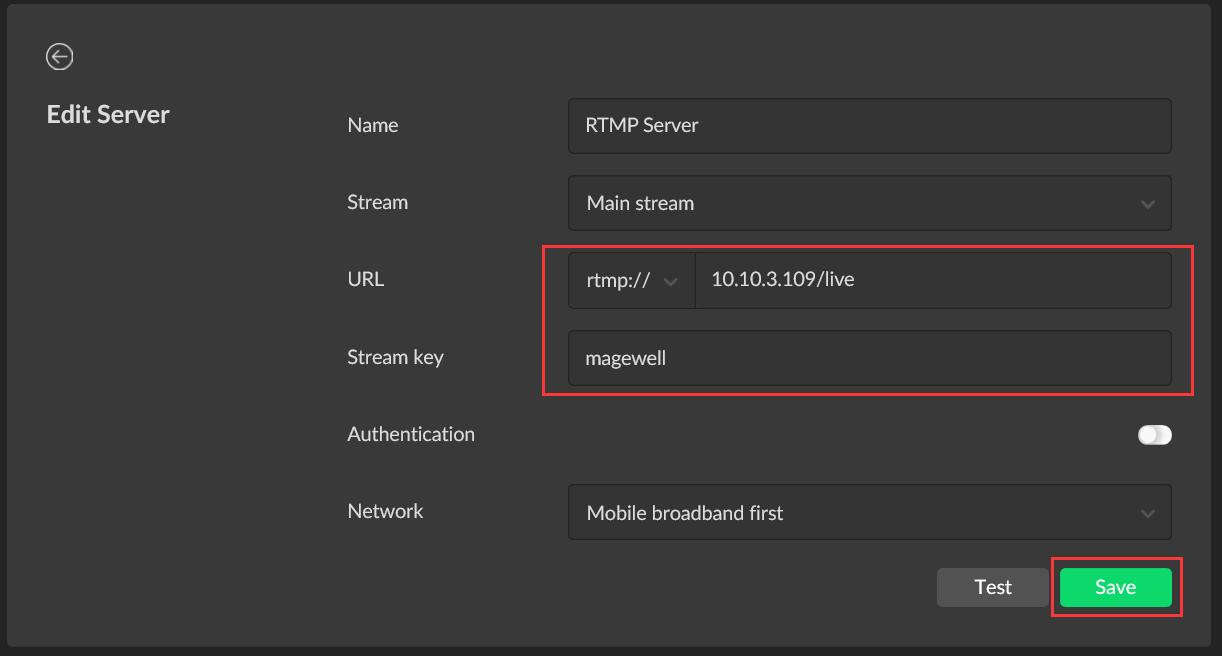Click the Stream key label
The height and width of the screenshot is (656, 1222).
pyautogui.click(x=395, y=357)
